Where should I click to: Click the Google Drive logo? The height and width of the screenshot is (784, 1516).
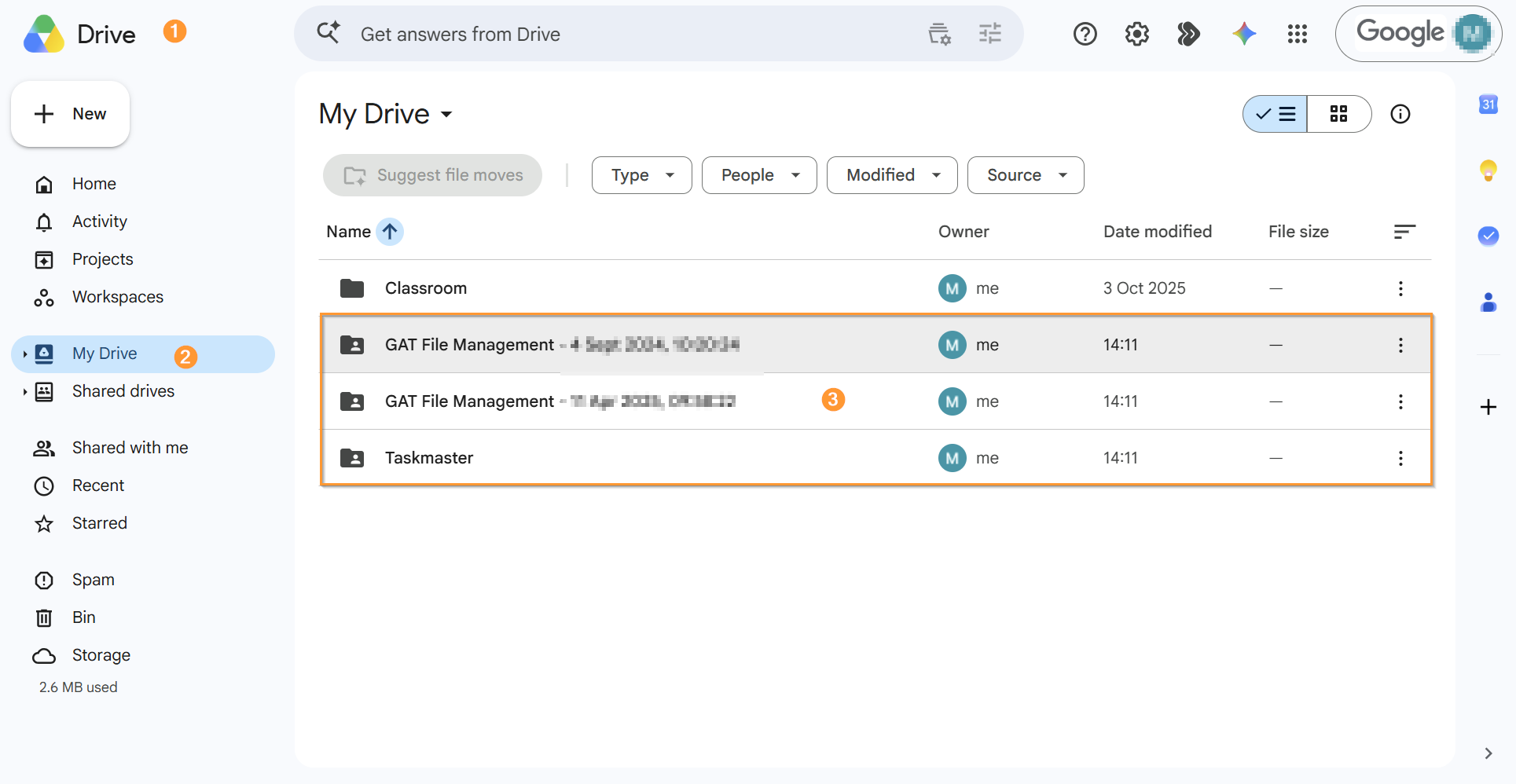44,34
